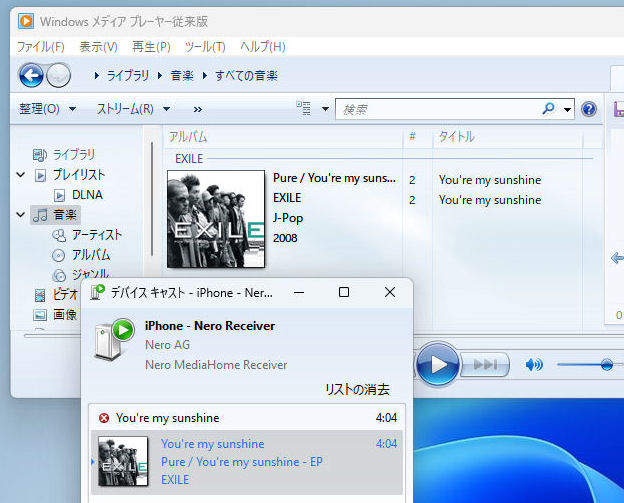This screenshot has height=503, width=624.
Task: Collapse the 音楽 tree node
Action: click(21, 215)
